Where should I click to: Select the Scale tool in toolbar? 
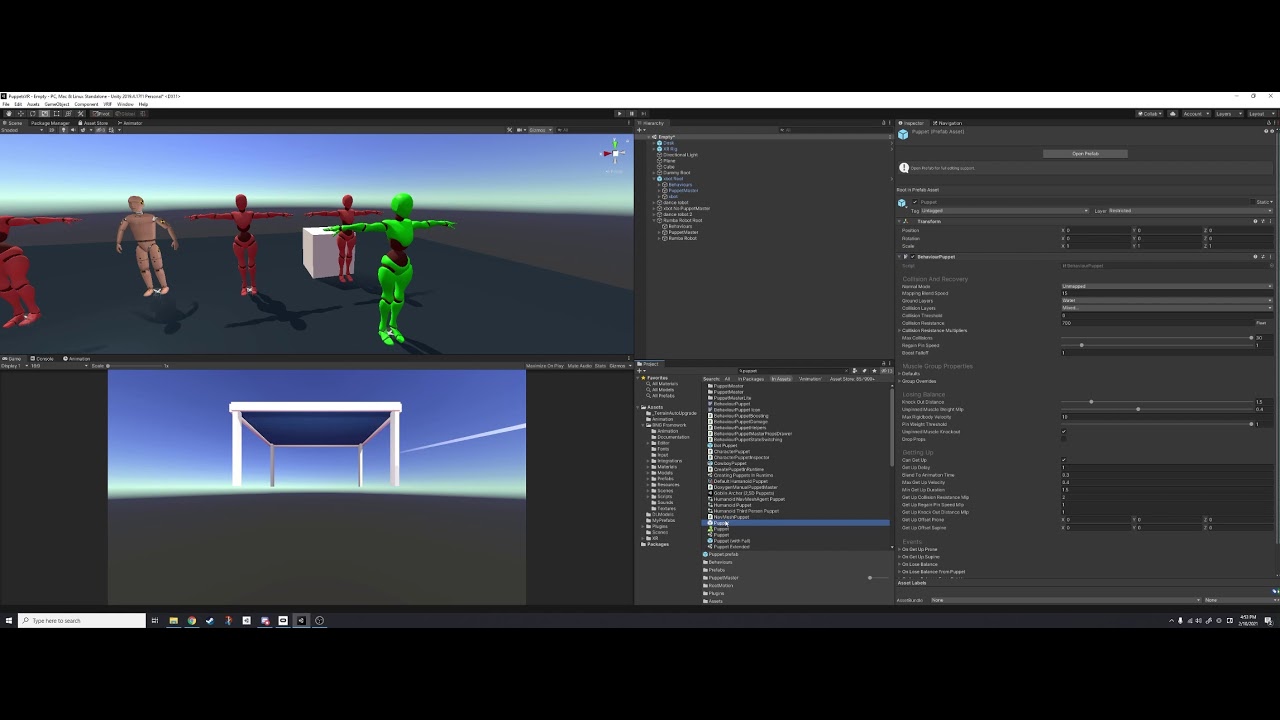pyautogui.click(x=45, y=114)
